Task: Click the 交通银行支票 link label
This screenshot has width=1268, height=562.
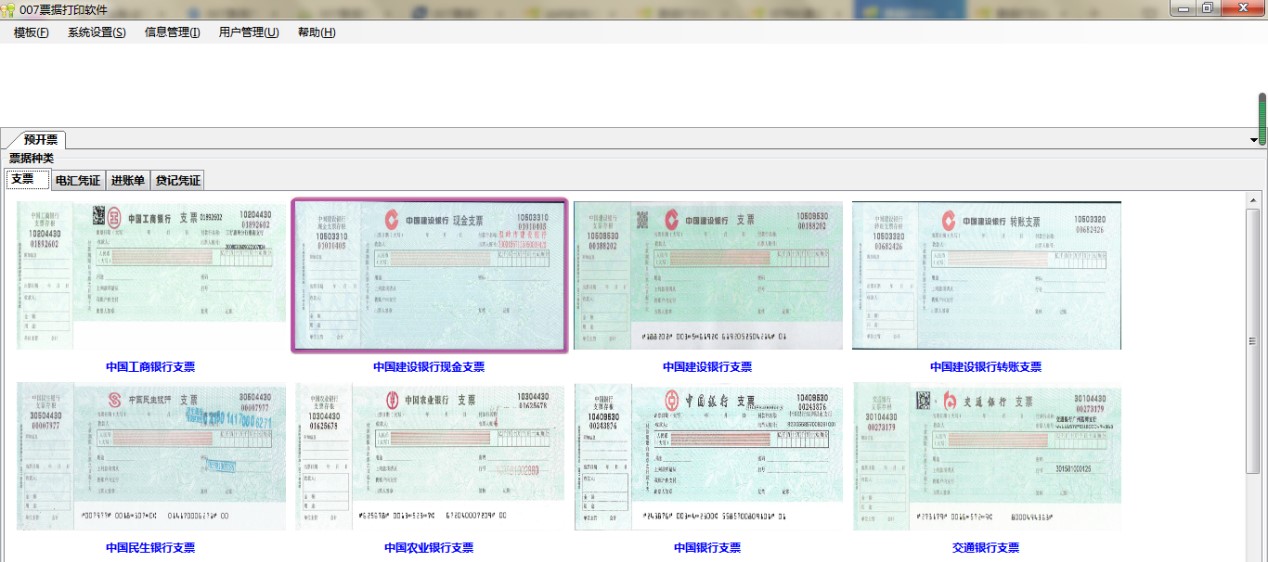Action: [x=986, y=548]
